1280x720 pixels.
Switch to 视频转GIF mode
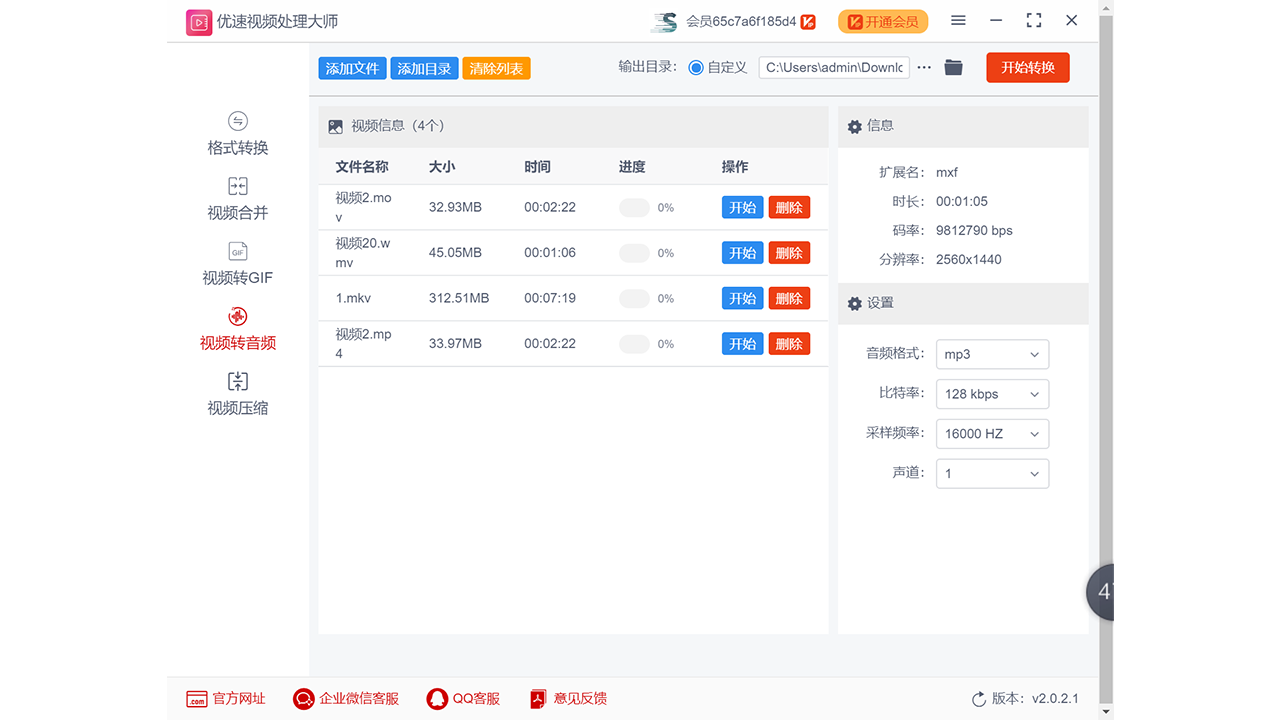click(x=237, y=264)
